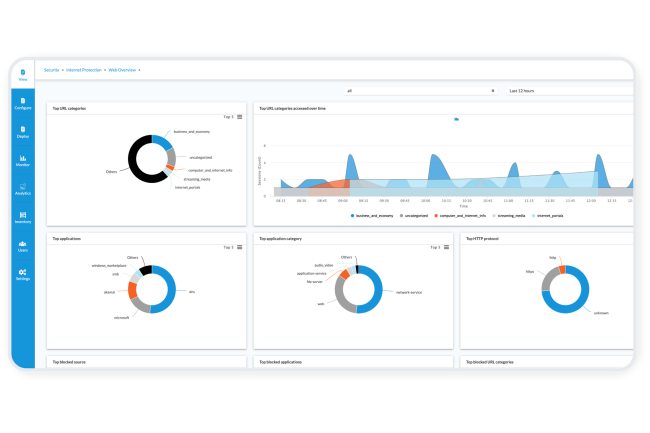Screen dimensions: 650x433
Task: Expand the 'all' filter dropdown
Action: pos(420,90)
